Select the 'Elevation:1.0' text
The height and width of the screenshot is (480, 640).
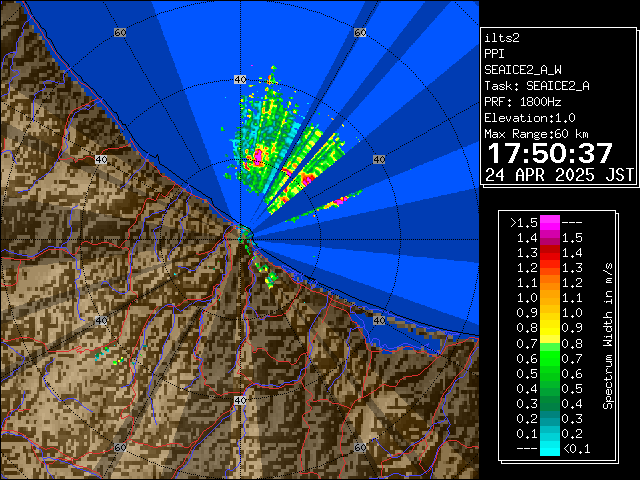[530, 118]
